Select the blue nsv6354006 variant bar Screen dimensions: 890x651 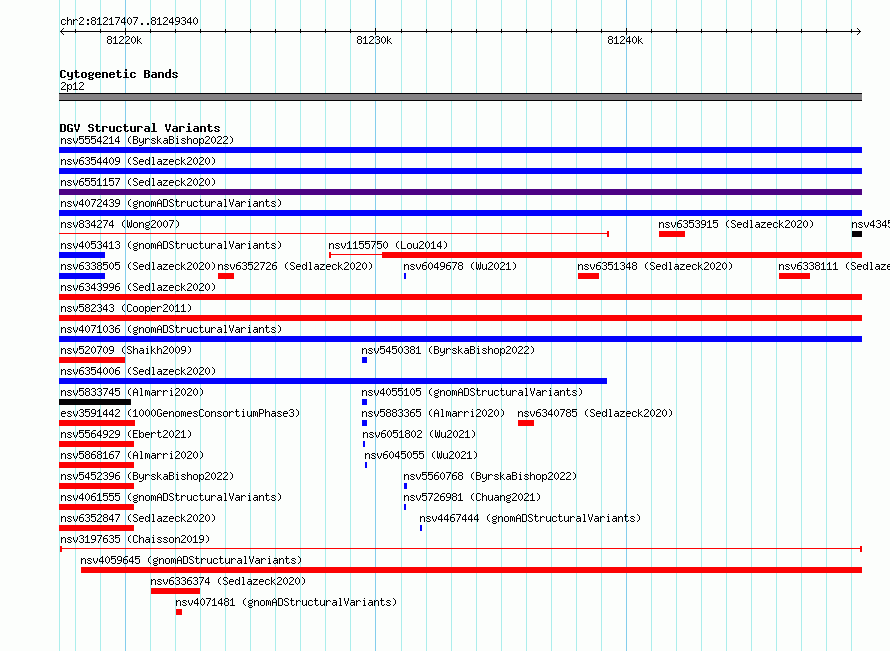[x=333, y=381]
